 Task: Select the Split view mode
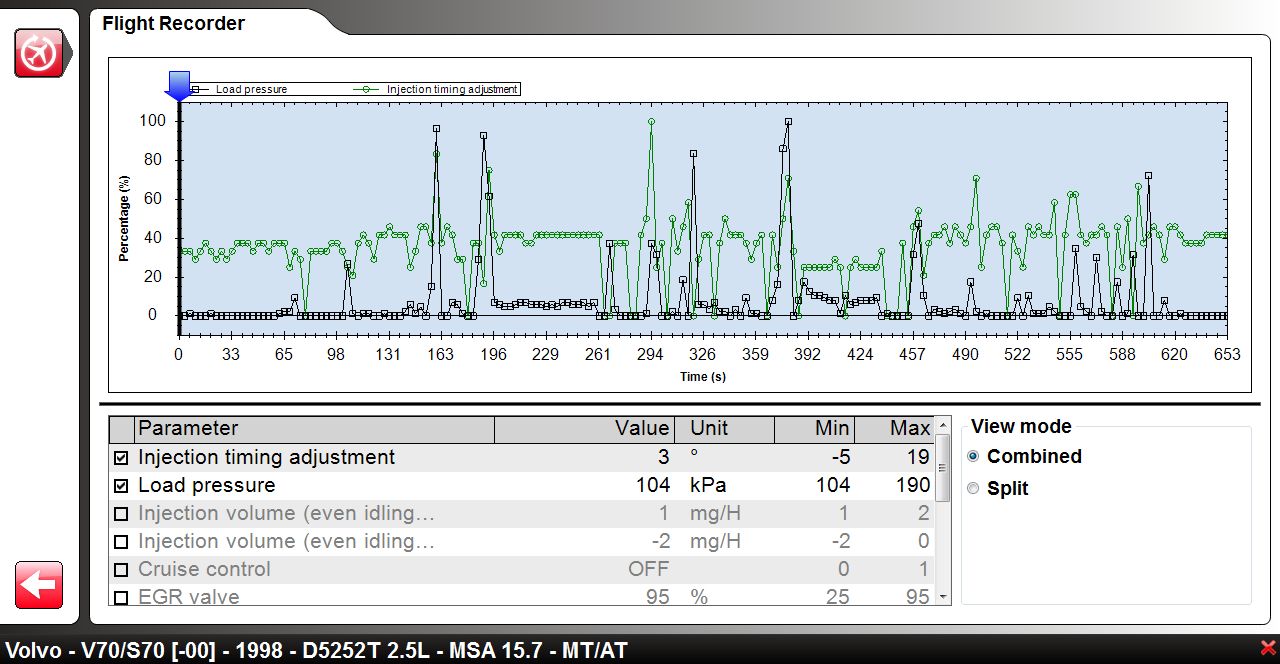pyautogui.click(x=974, y=489)
